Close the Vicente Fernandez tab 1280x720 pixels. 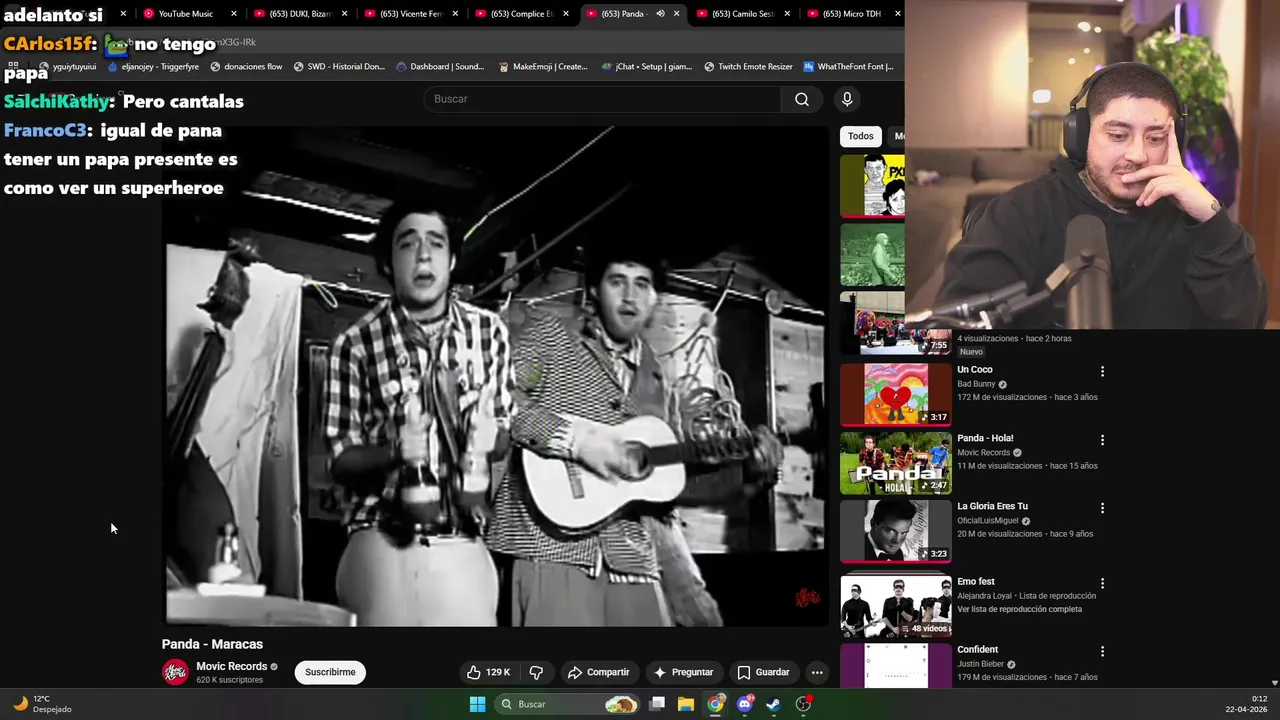coord(455,14)
